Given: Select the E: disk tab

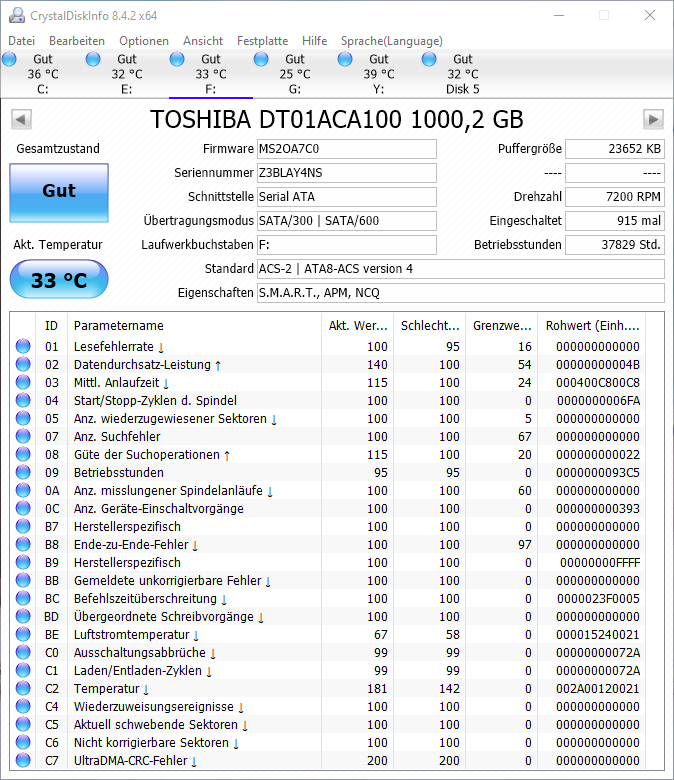Looking at the screenshot, I should pos(127,74).
